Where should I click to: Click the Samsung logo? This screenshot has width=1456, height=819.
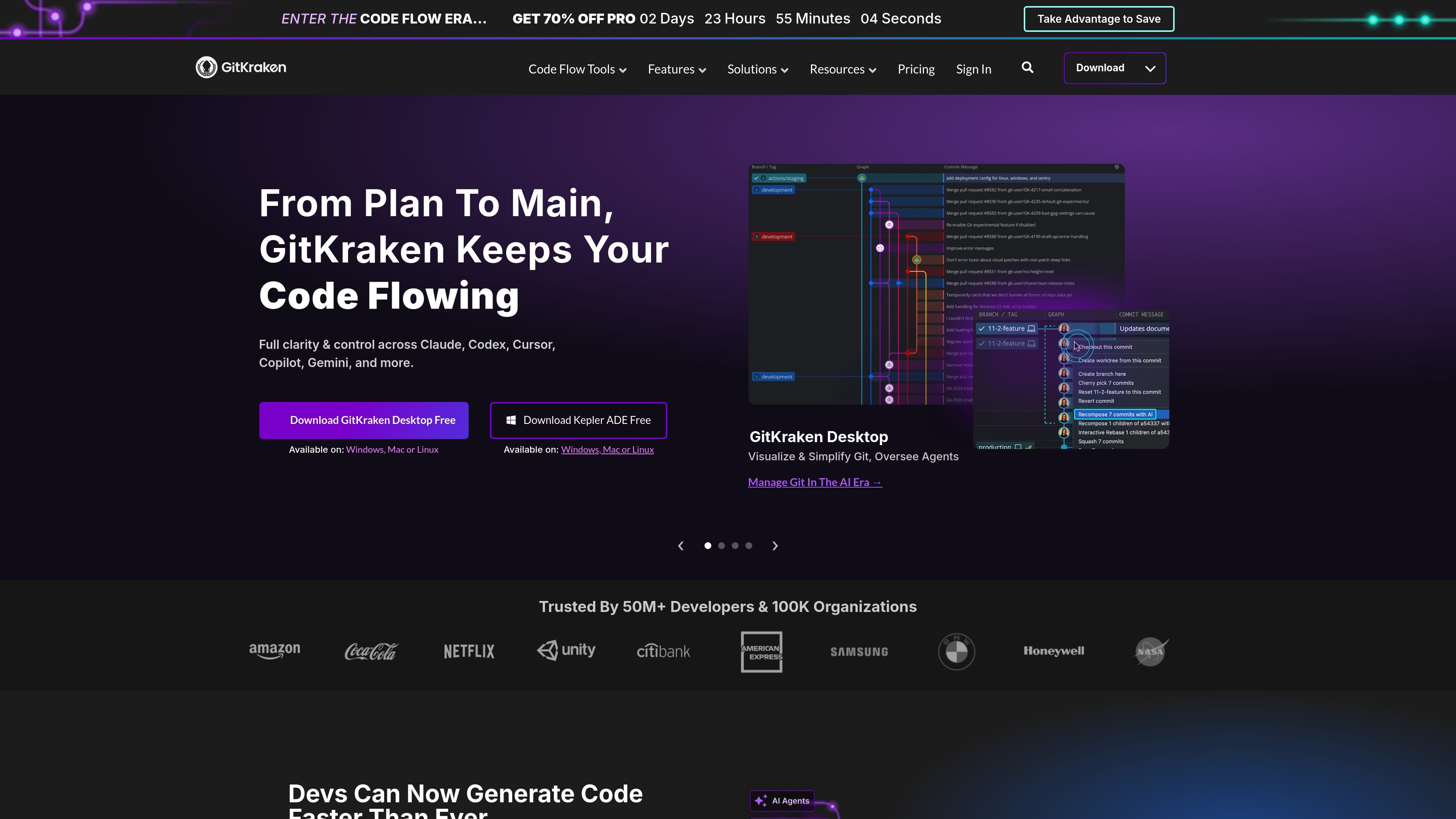point(859,652)
